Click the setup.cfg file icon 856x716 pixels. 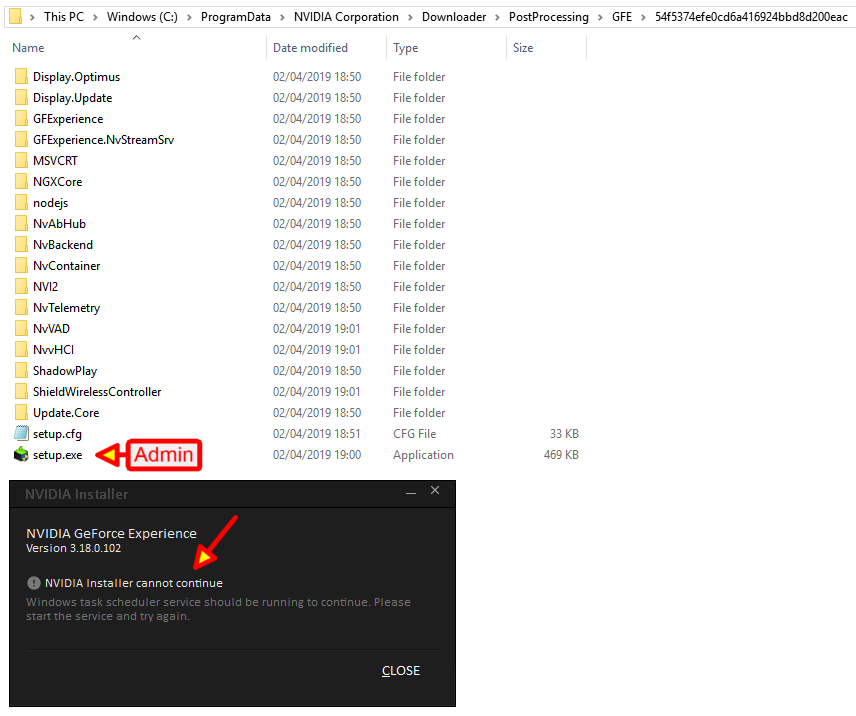click(x=21, y=433)
